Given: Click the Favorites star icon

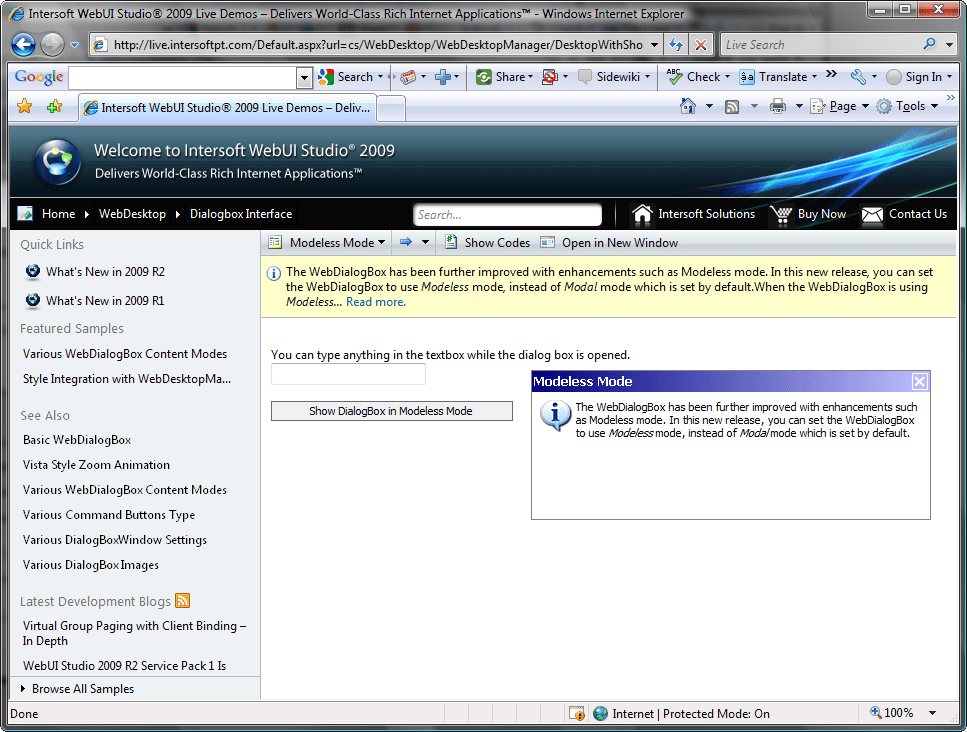Looking at the screenshot, I should pos(24,105).
